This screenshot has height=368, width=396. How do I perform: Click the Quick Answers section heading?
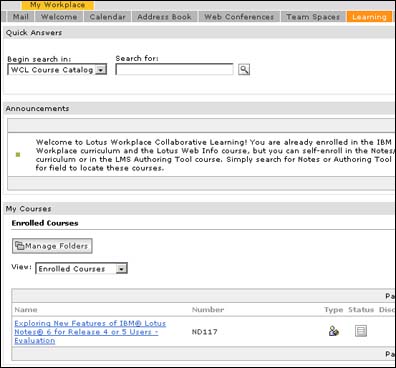(34, 33)
